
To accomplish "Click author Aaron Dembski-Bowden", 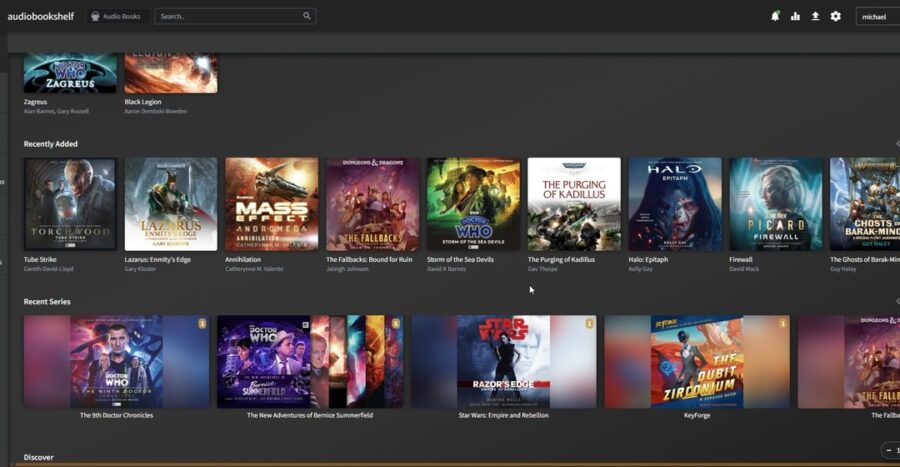I will pos(156,111).
